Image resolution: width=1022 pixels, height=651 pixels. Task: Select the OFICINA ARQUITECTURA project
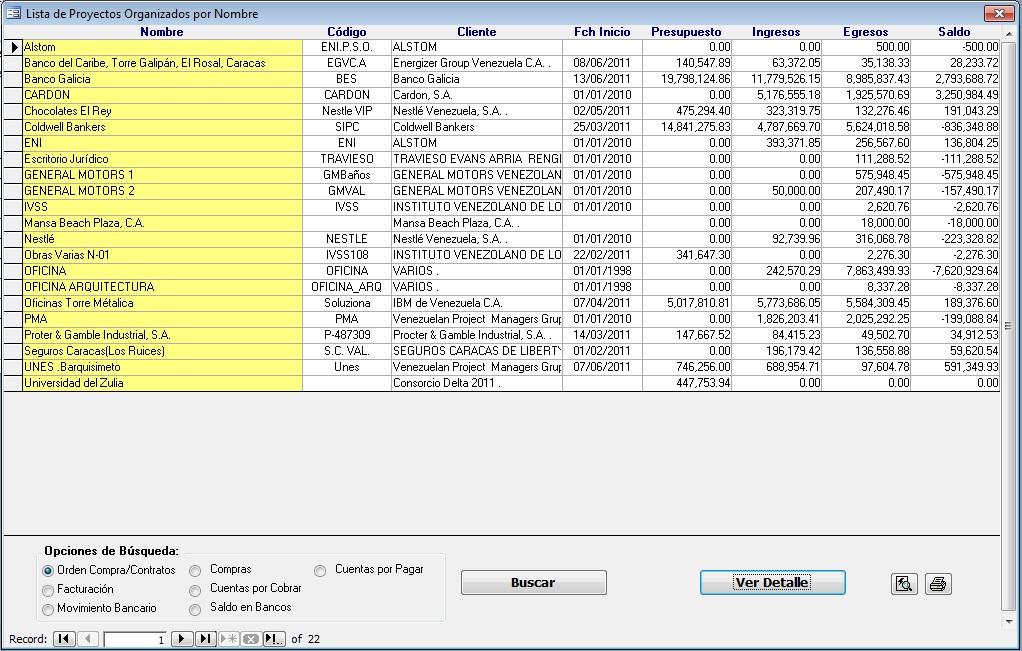click(x=162, y=287)
